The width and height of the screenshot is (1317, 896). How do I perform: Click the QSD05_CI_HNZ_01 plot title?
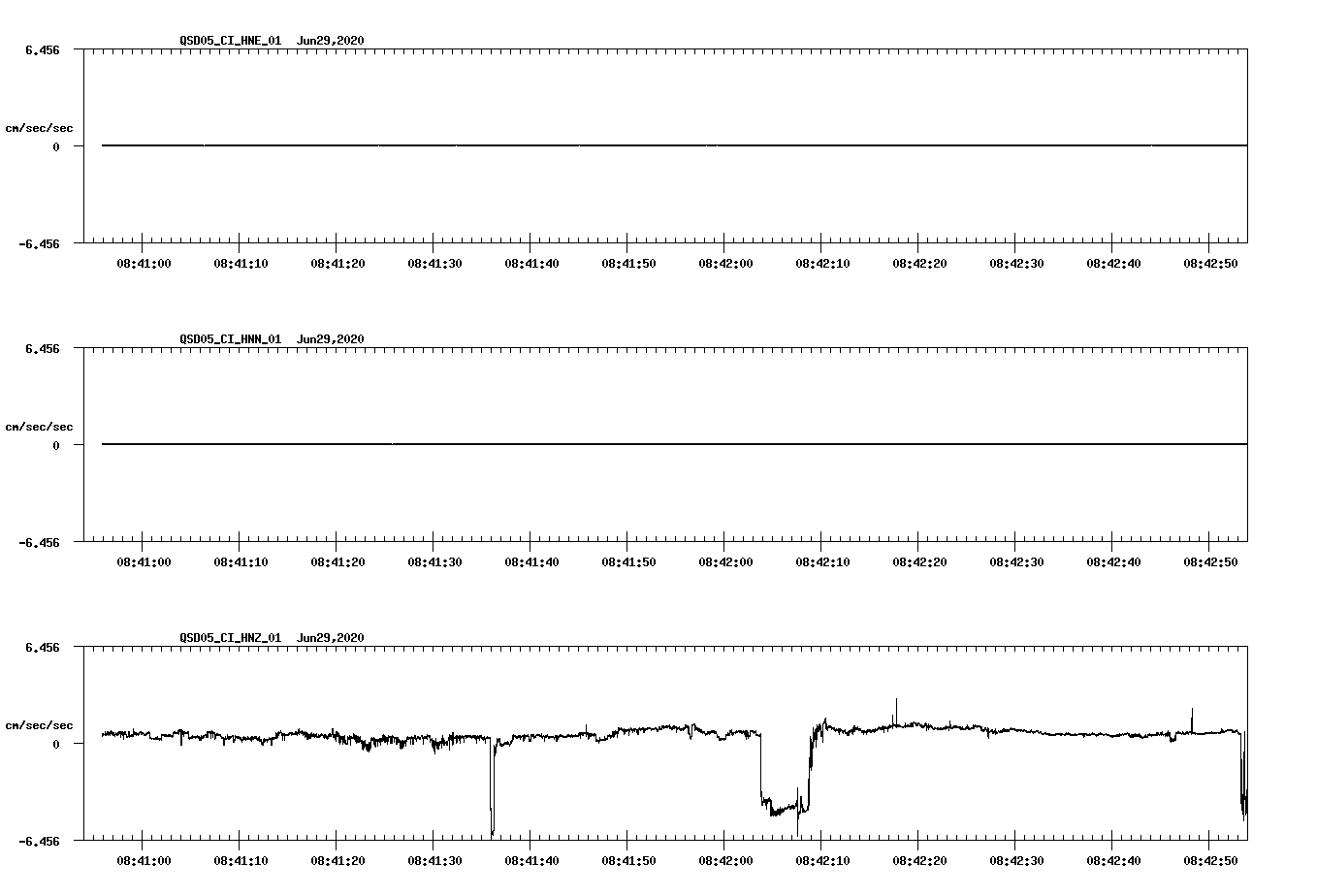(231, 638)
